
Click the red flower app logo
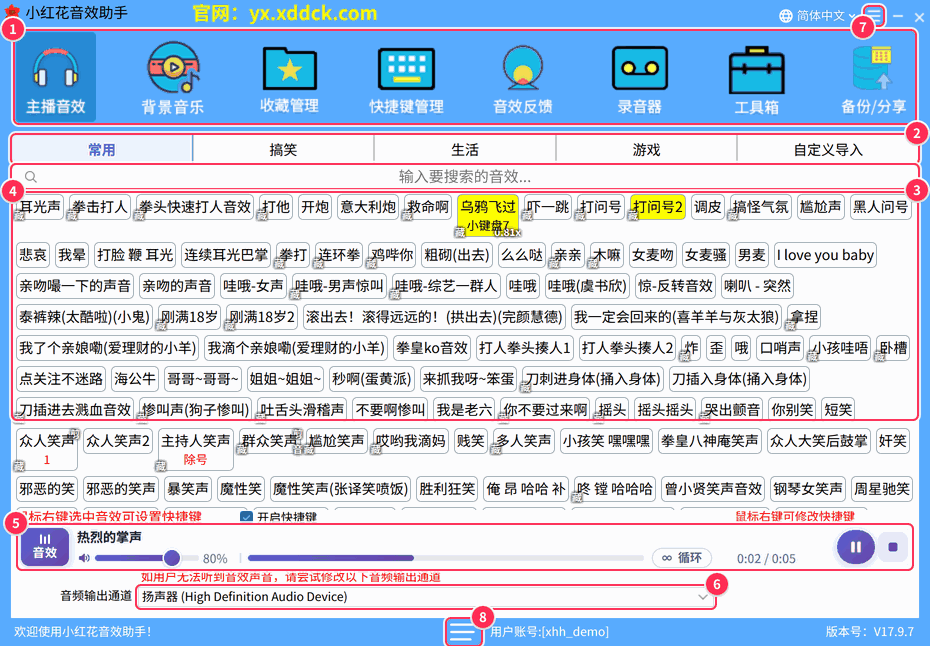[x=11, y=12]
